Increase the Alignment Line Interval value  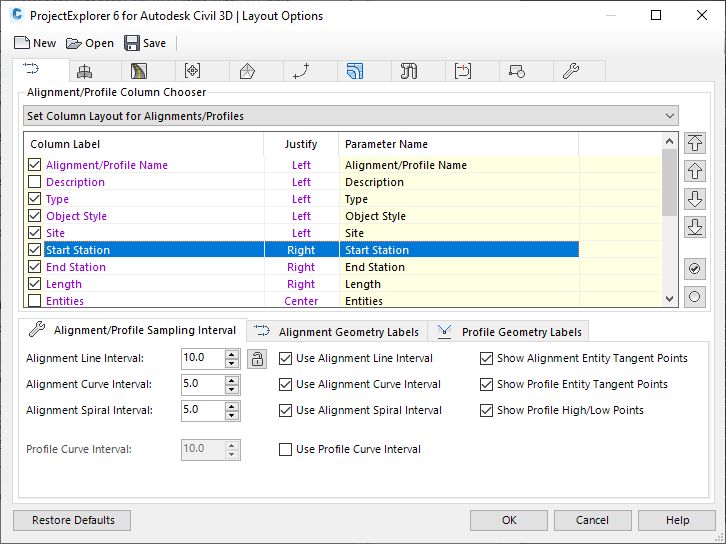point(232,354)
